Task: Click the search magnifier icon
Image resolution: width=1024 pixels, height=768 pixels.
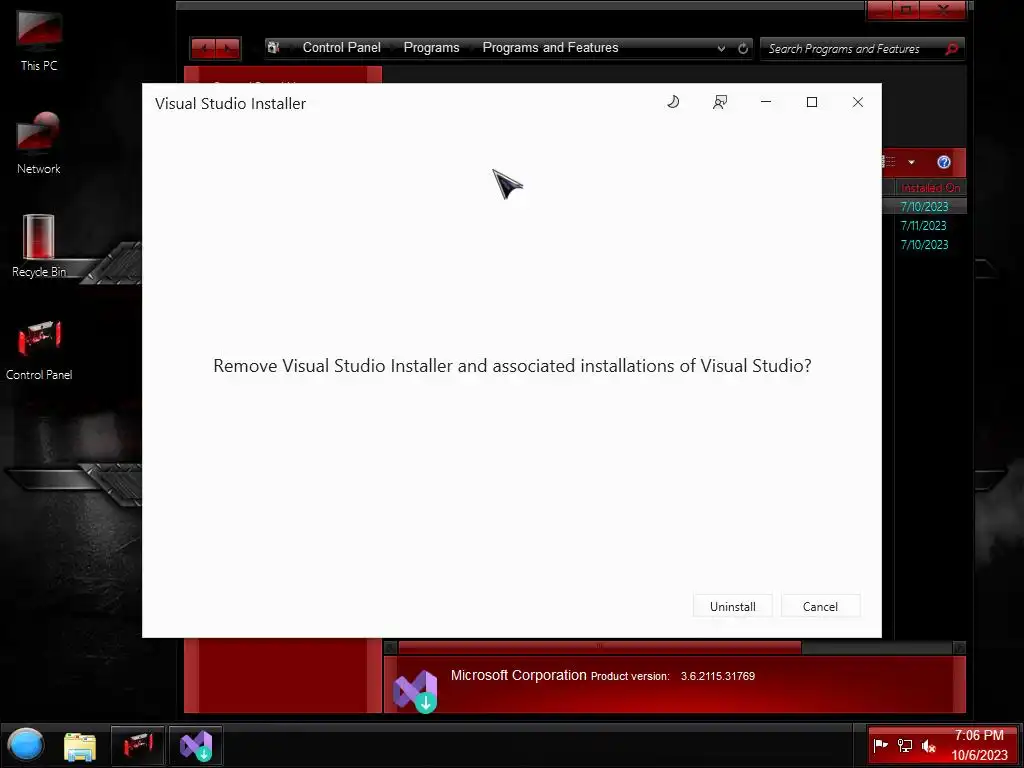Action: click(952, 48)
